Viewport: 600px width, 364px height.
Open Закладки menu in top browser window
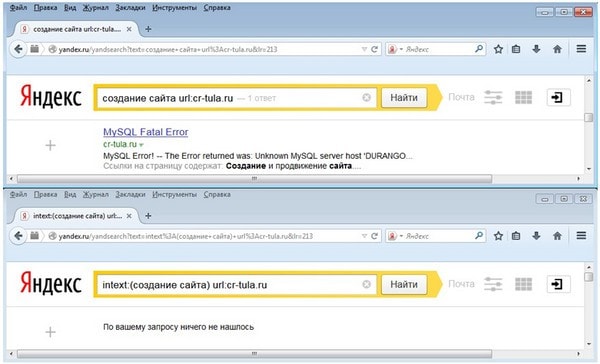coord(130,8)
